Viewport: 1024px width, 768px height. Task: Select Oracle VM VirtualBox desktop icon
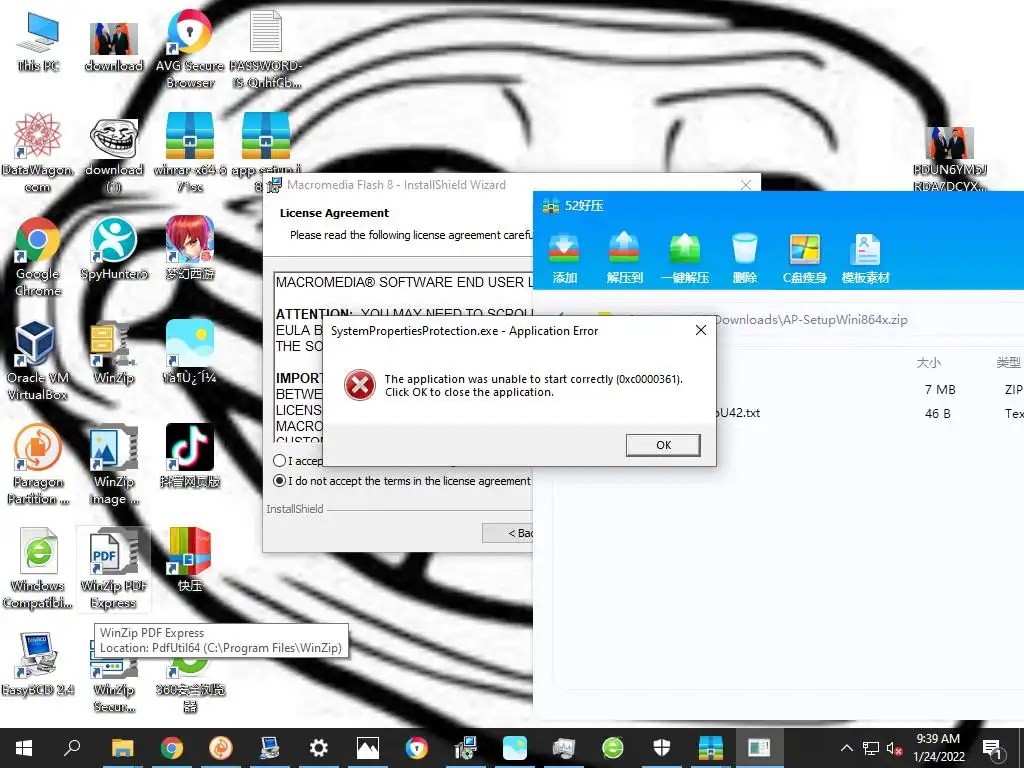(38, 360)
